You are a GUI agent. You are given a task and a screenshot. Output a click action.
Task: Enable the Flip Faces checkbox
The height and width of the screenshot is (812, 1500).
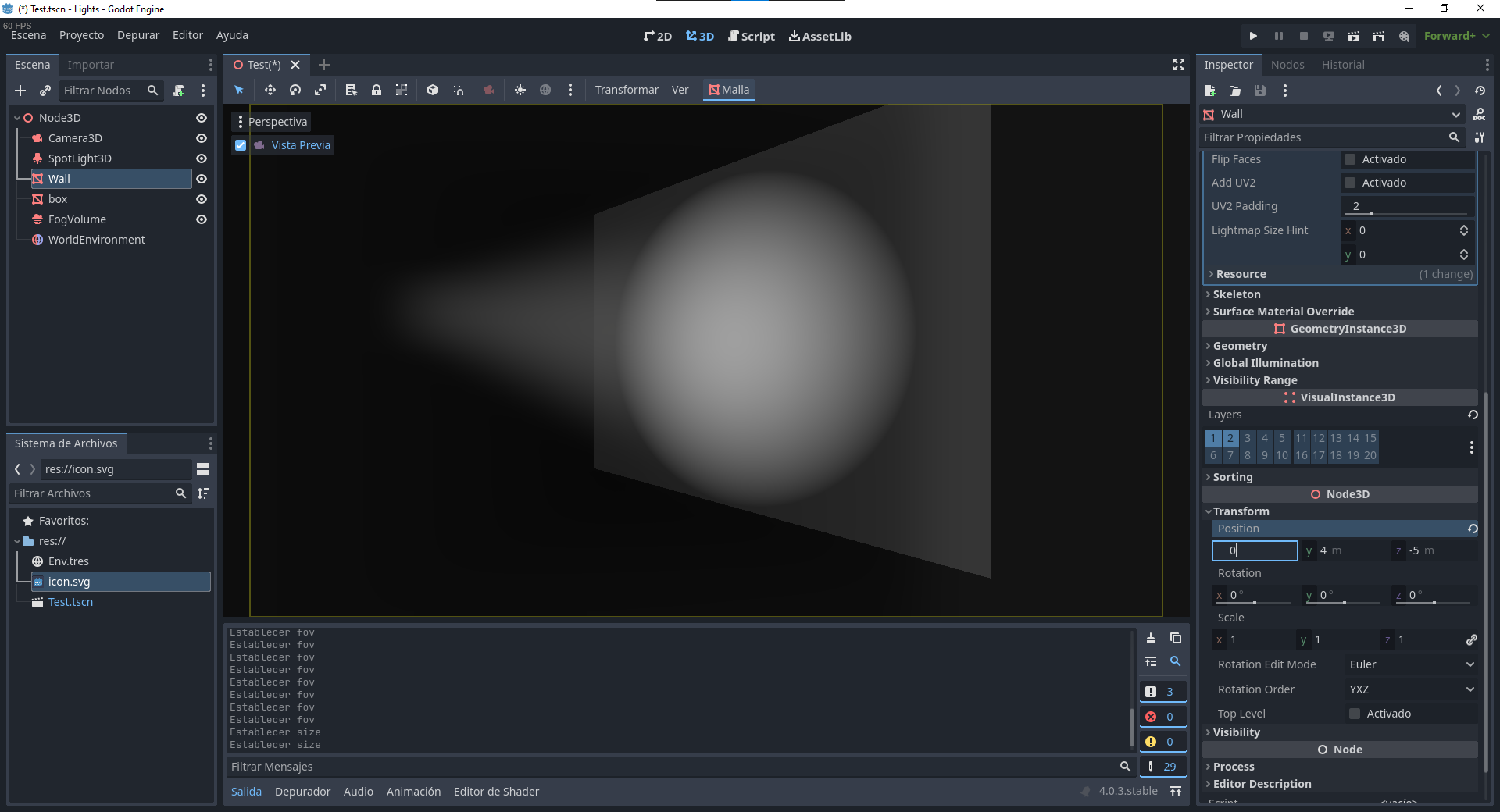tap(1350, 159)
